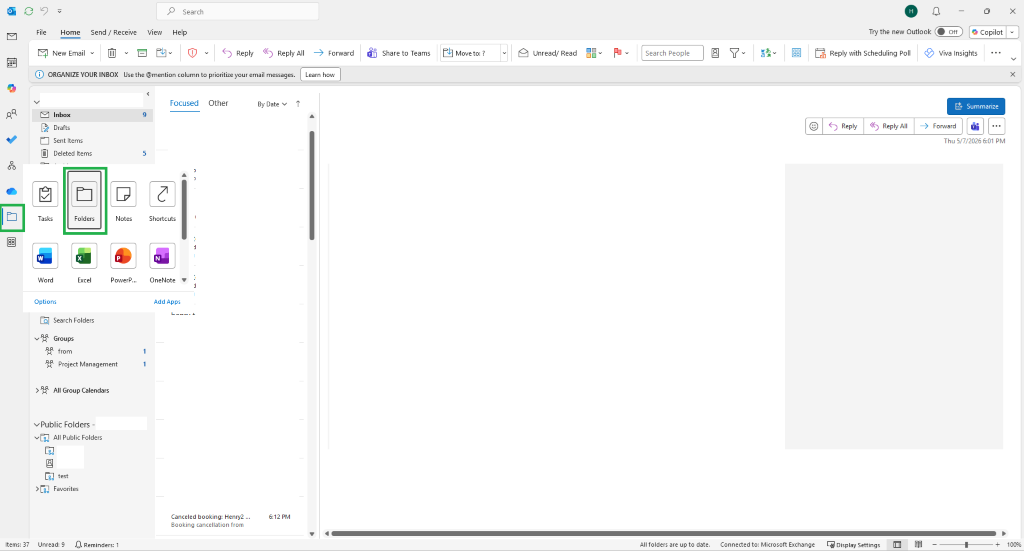Open the By Date sort dropdown
This screenshot has width=1024, height=551.
pyautogui.click(x=272, y=104)
